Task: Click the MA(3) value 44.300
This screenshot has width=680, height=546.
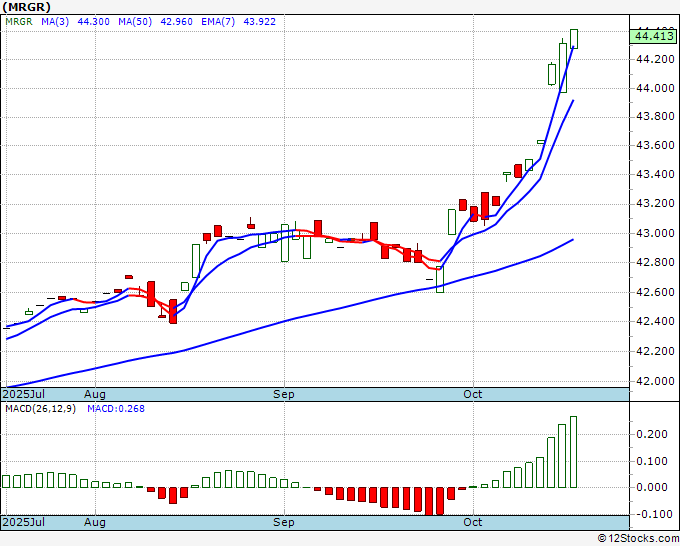Action: click(93, 21)
